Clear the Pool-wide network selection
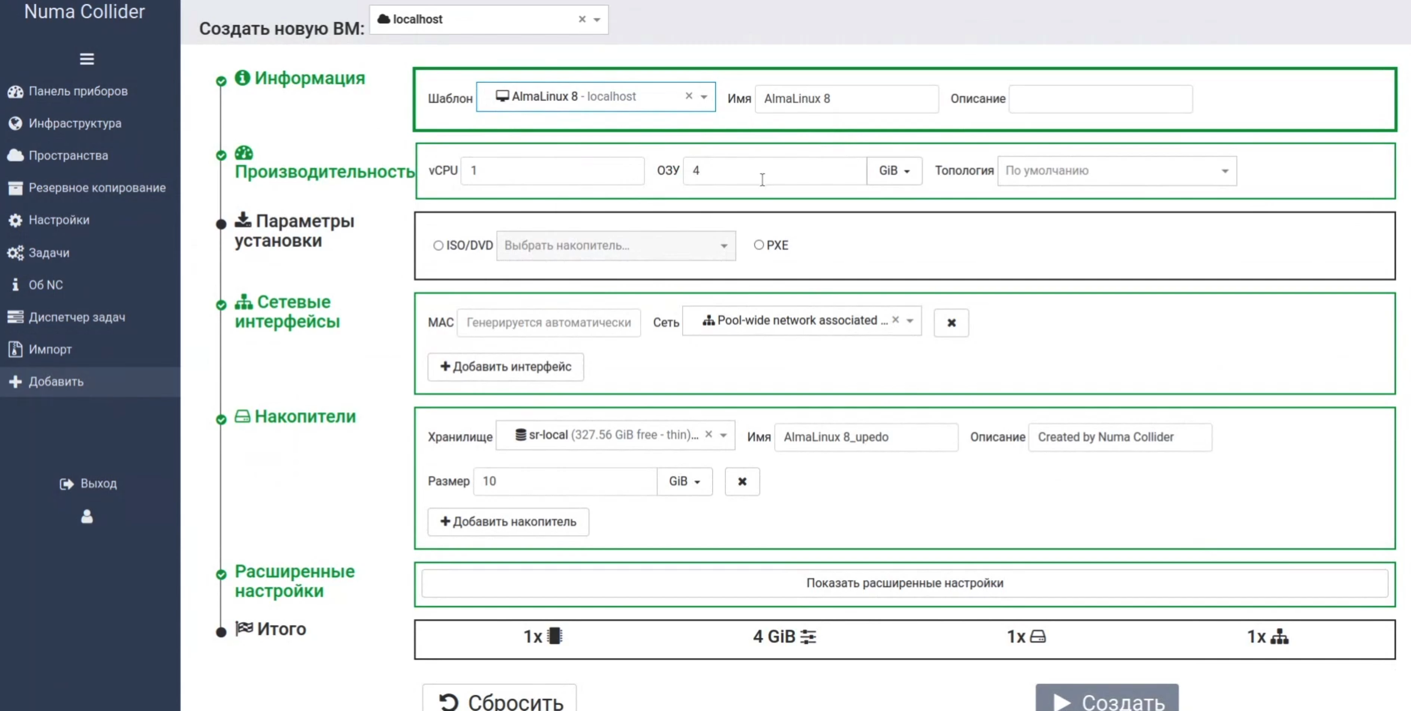The height and width of the screenshot is (711, 1411). [x=895, y=320]
